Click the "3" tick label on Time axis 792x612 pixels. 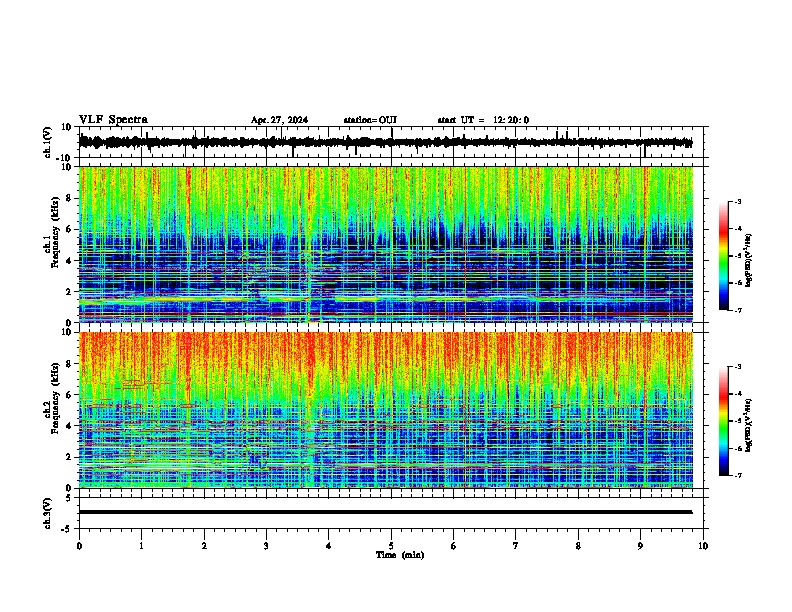266,546
